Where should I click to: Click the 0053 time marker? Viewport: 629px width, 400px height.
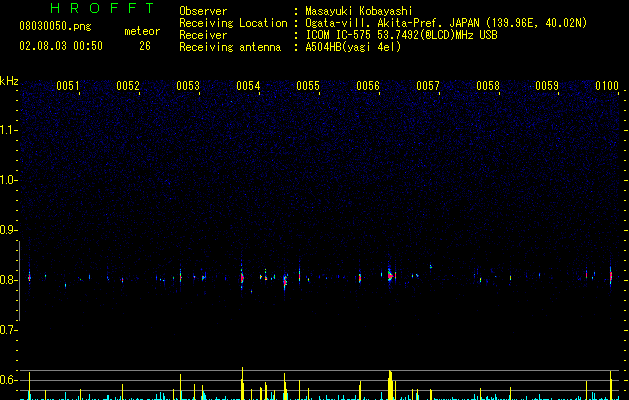coord(188,86)
